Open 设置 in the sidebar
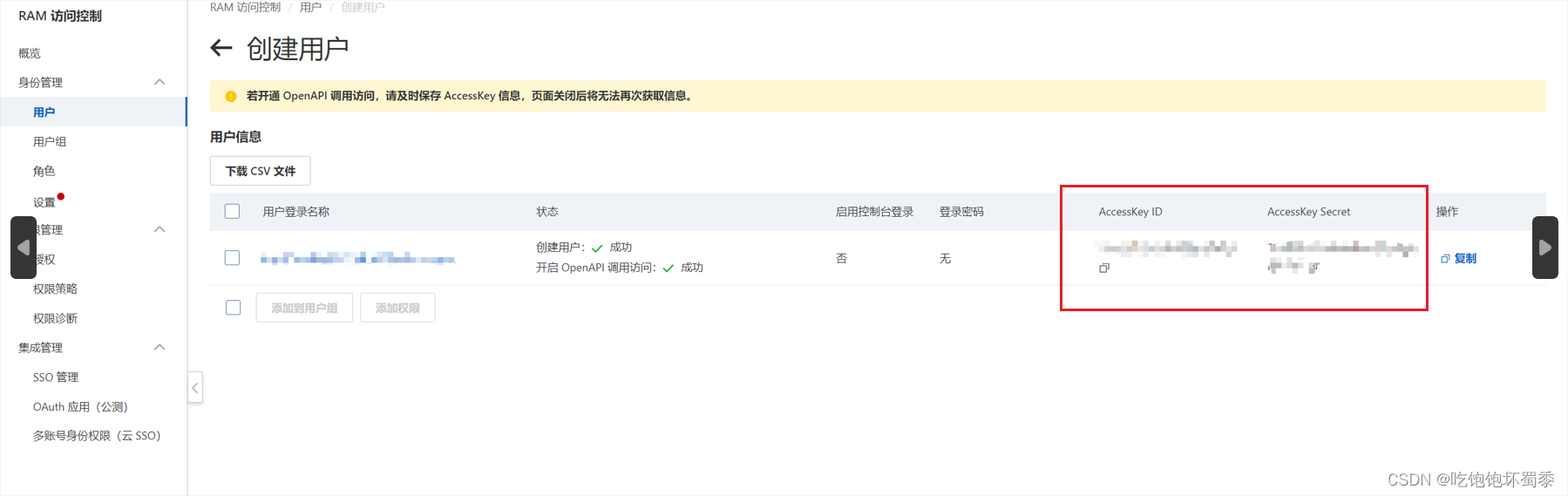1568x496 pixels. (x=44, y=201)
